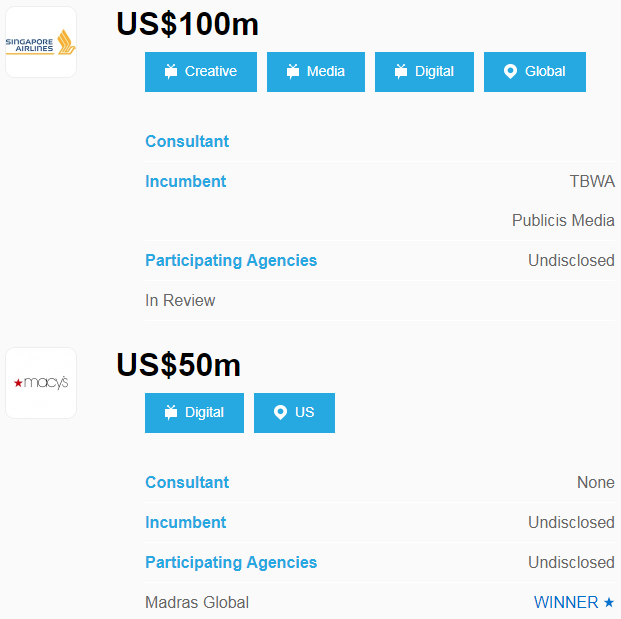This screenshot has height=619, width=621.
Task: Click the TV icon on Macy's Digital tag
Action: point(171,412)
